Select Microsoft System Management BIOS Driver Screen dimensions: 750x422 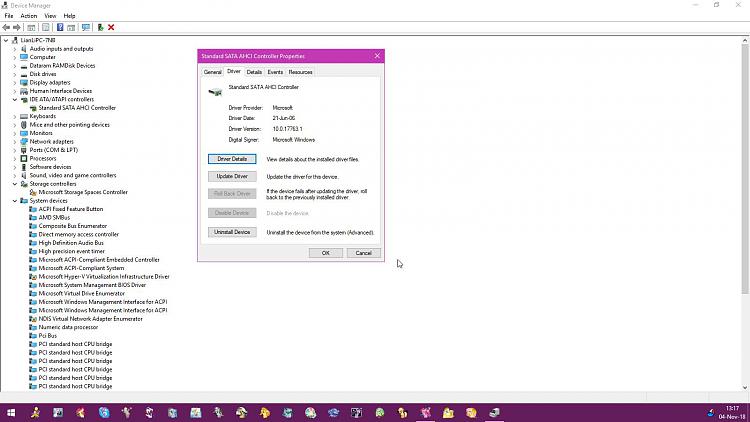point(92,285)
